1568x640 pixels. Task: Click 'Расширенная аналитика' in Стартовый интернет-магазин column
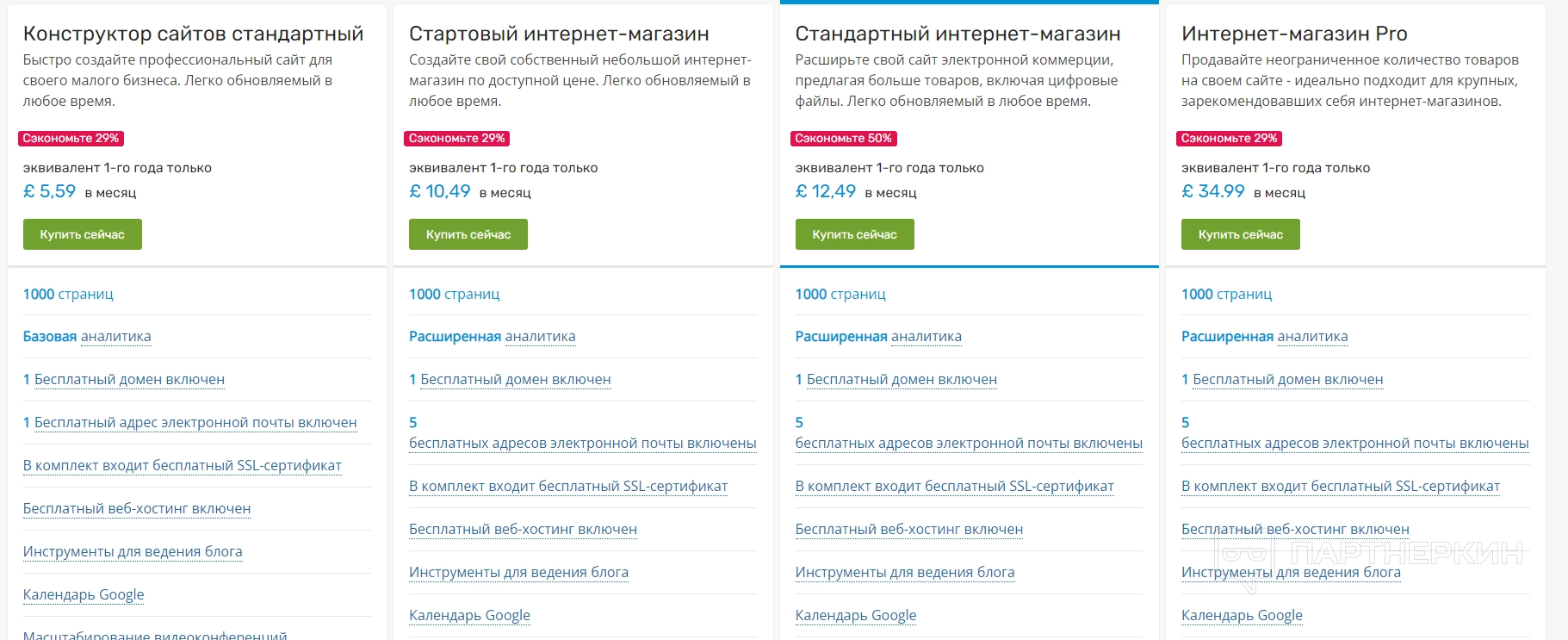pyautogui.click(x=493, y=337)
